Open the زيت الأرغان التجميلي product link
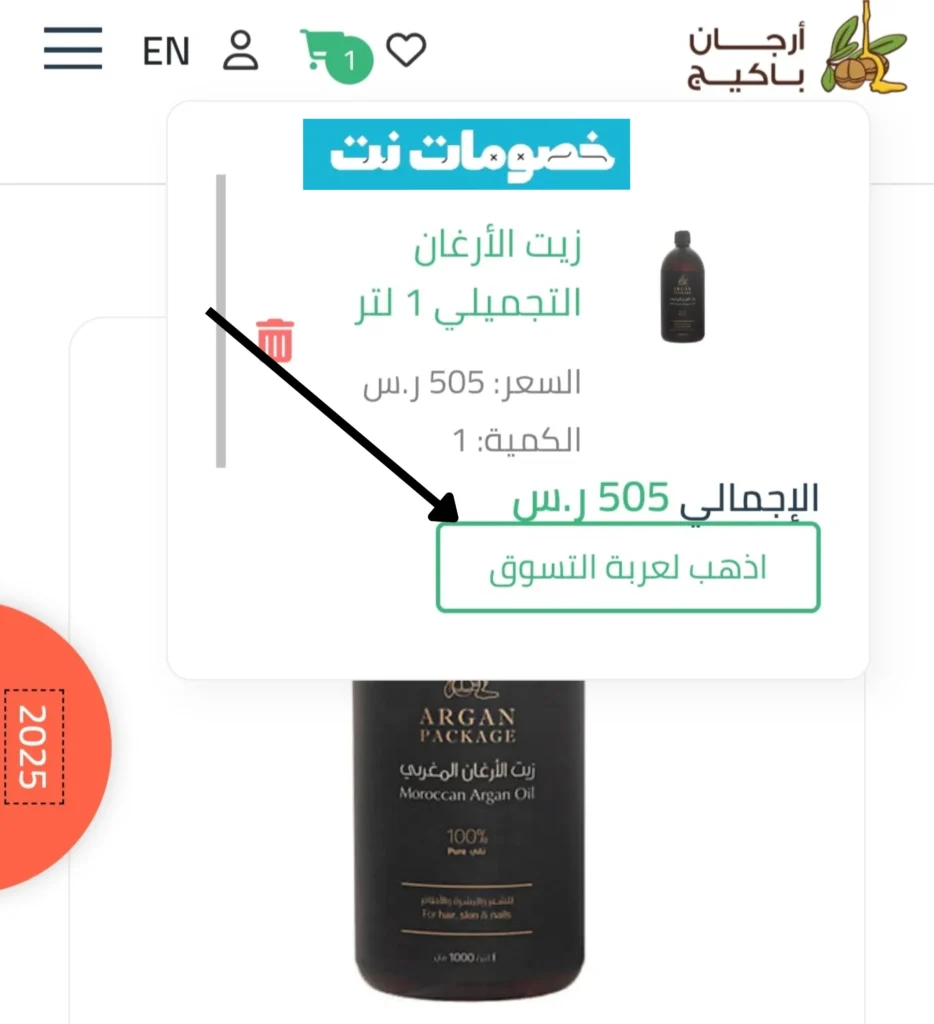Screen dimensions: 934x1024 (468, 275)
